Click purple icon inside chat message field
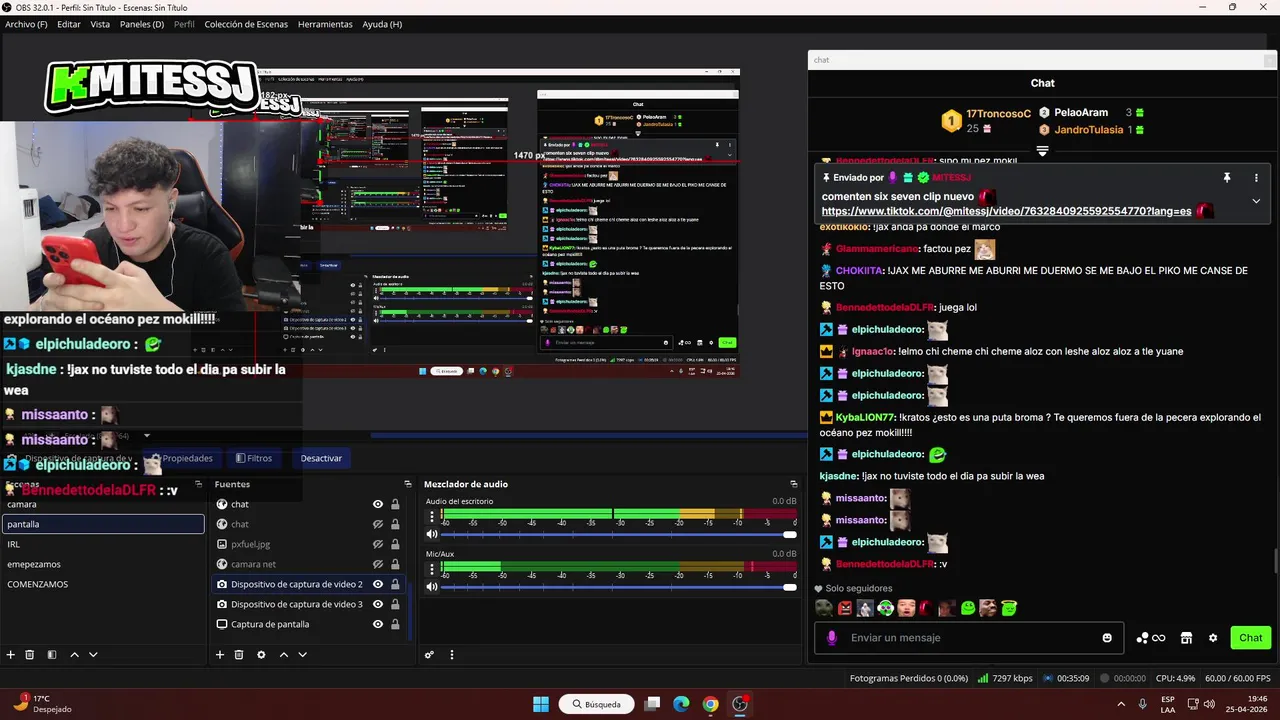 832,638
